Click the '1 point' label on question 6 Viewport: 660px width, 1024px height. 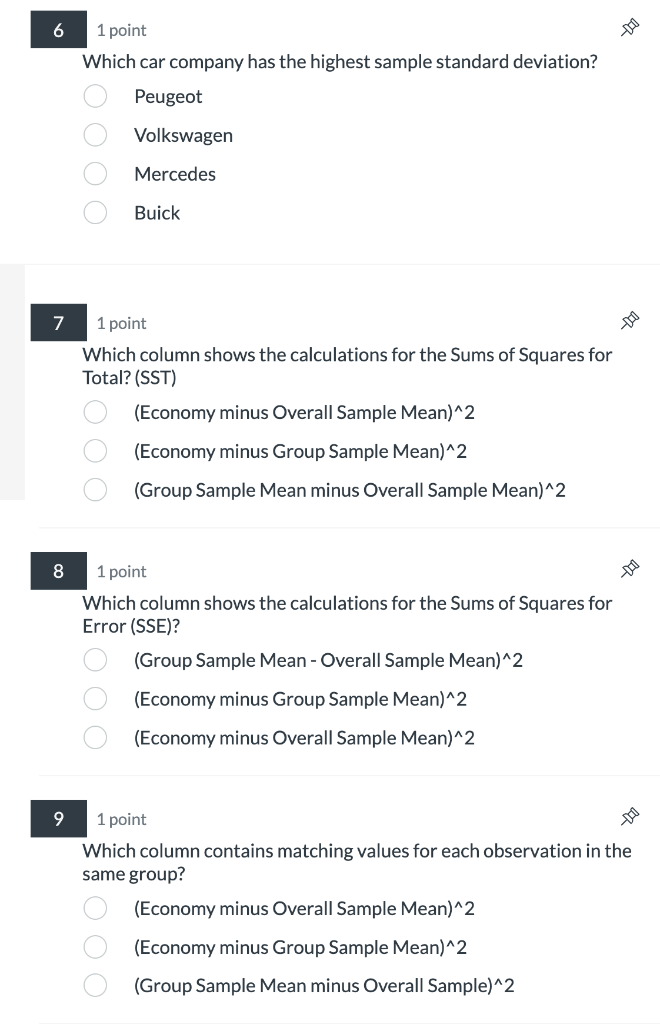tap(120, 30)
